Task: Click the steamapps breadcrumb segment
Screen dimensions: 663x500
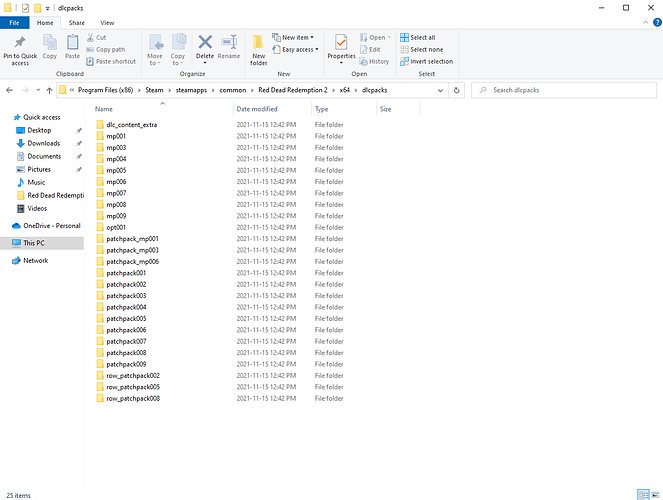Action: click(x=192, y=90)
